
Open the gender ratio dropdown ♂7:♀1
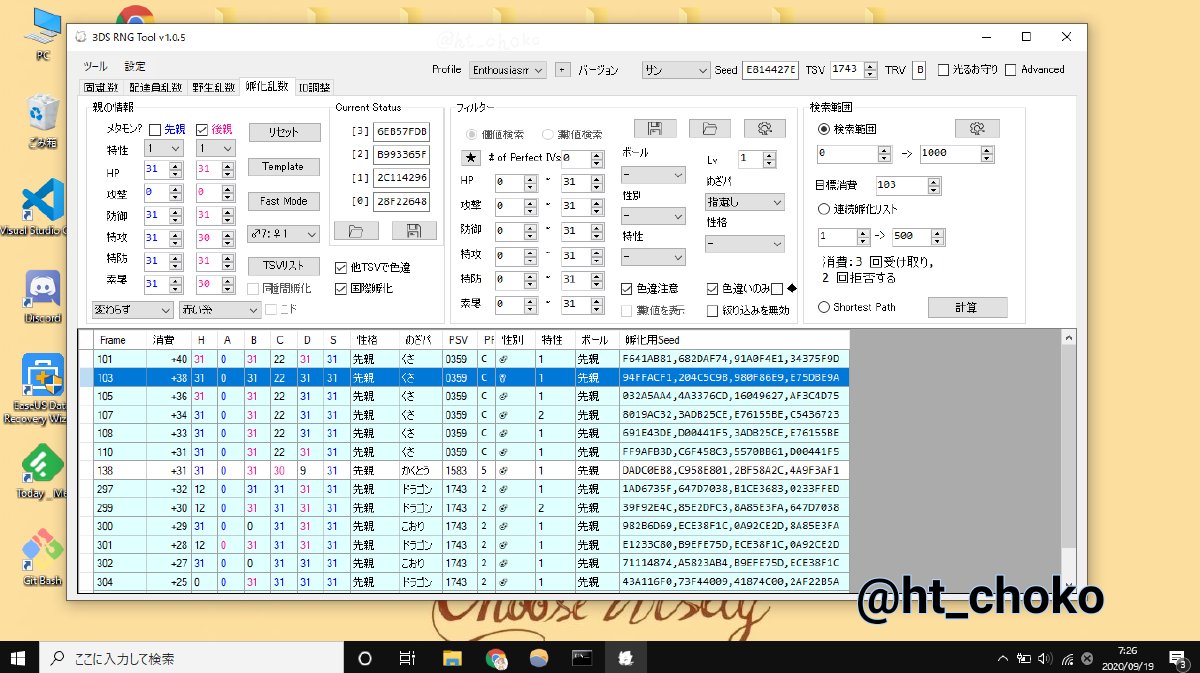[284, 234]
